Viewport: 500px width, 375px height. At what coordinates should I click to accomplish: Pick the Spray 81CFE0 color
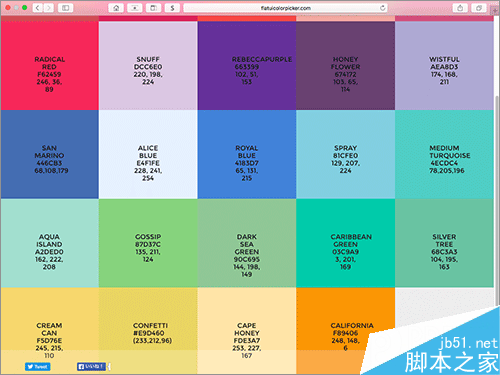click(345, 154)
